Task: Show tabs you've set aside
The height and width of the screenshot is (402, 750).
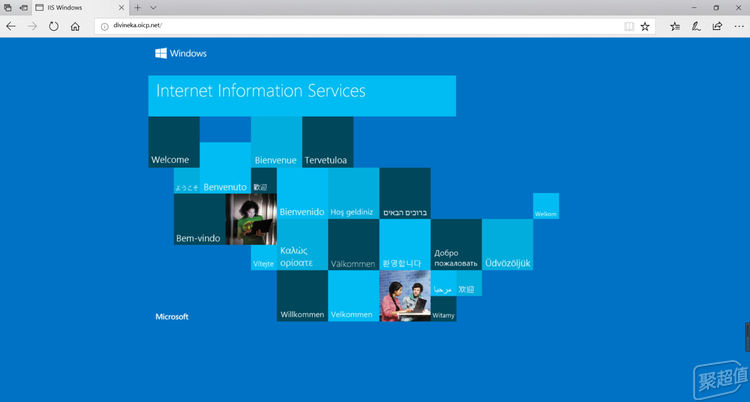Action: click(8, 7)
